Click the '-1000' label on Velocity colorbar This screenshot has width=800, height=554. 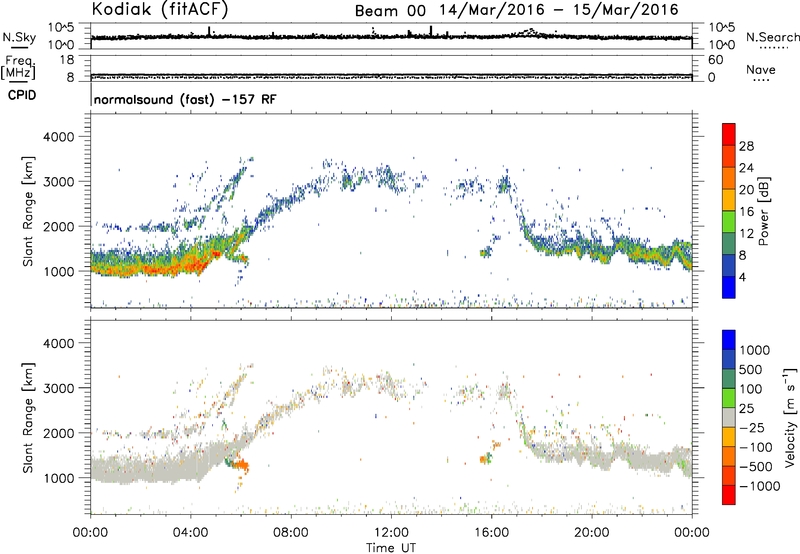760,486
